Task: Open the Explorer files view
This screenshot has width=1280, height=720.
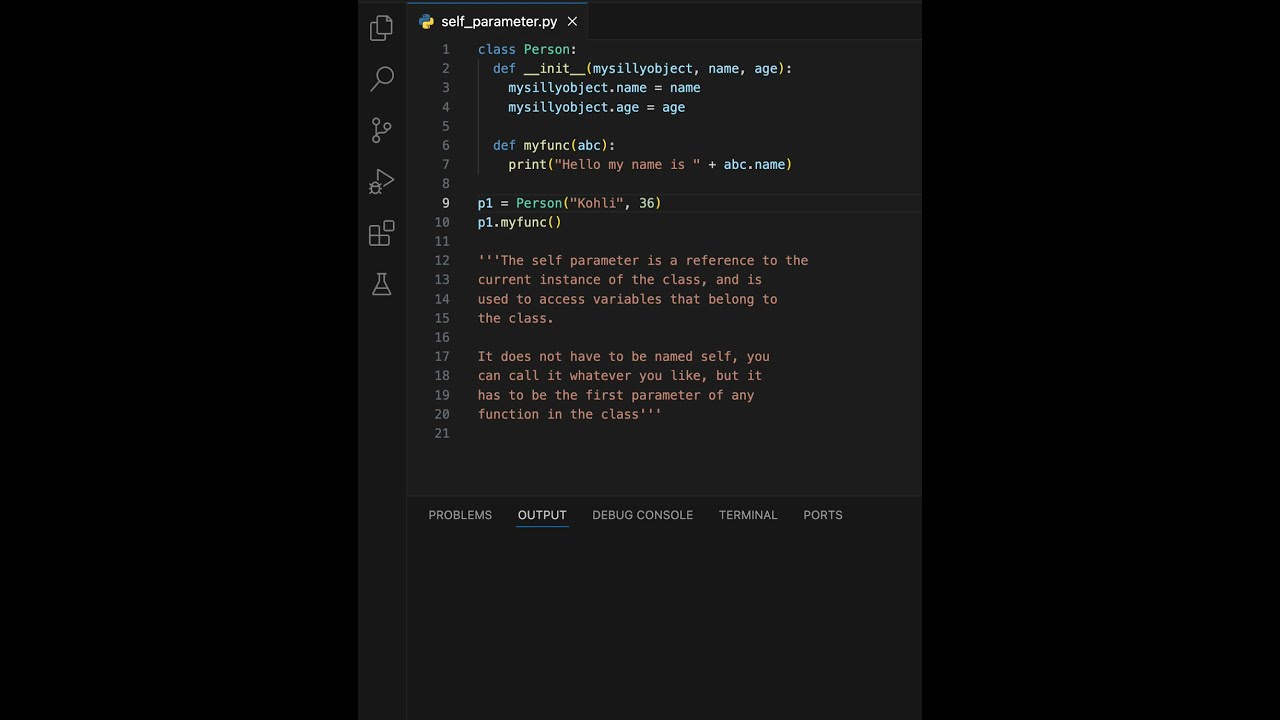Action: click(x=381, y=28)
